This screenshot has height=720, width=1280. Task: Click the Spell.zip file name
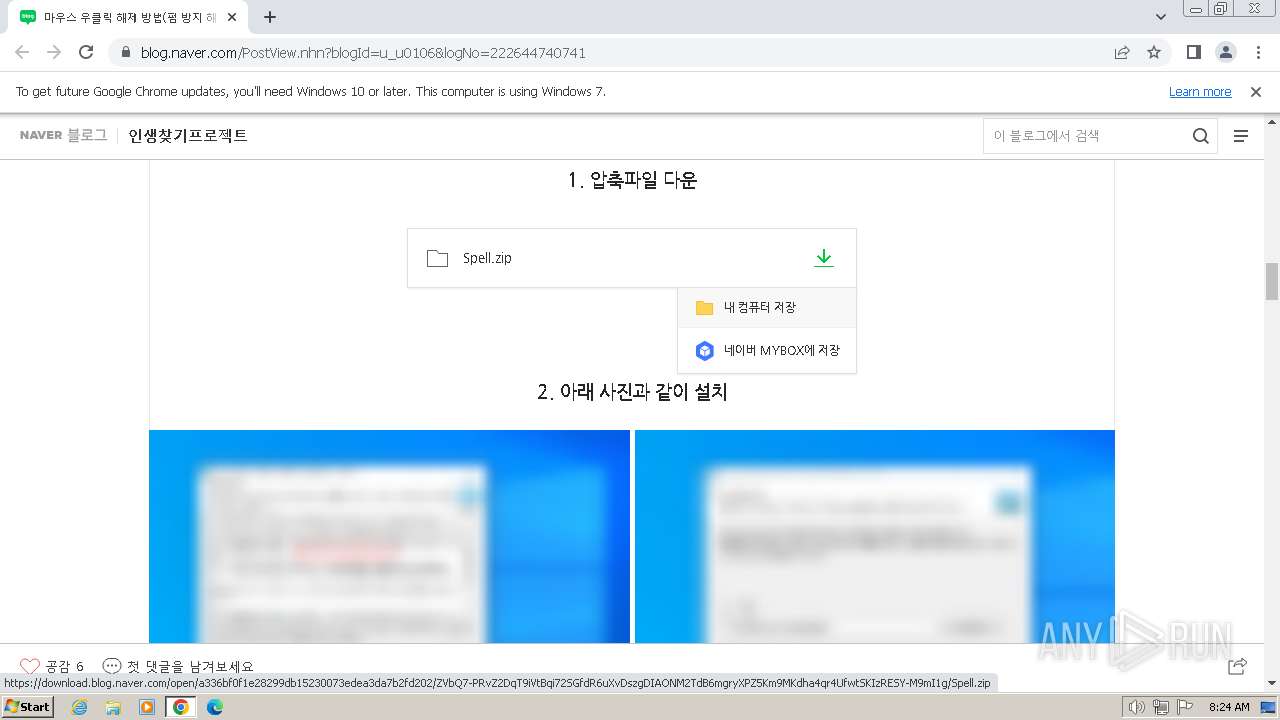(x=487, y=258)
